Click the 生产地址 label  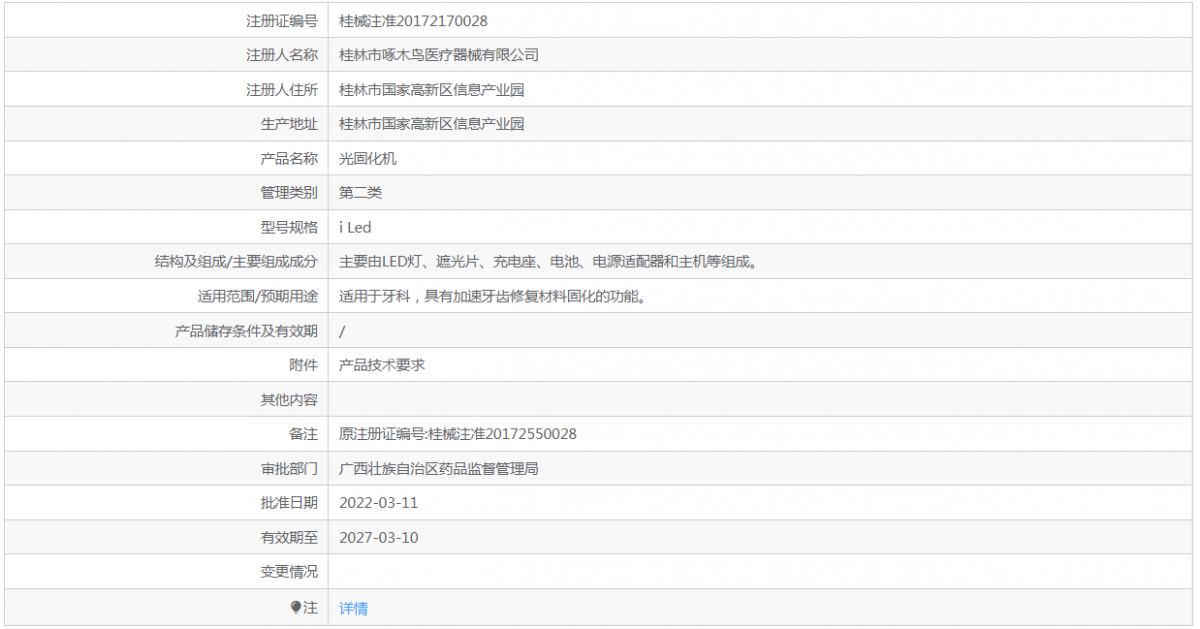[x=289, y=124]
